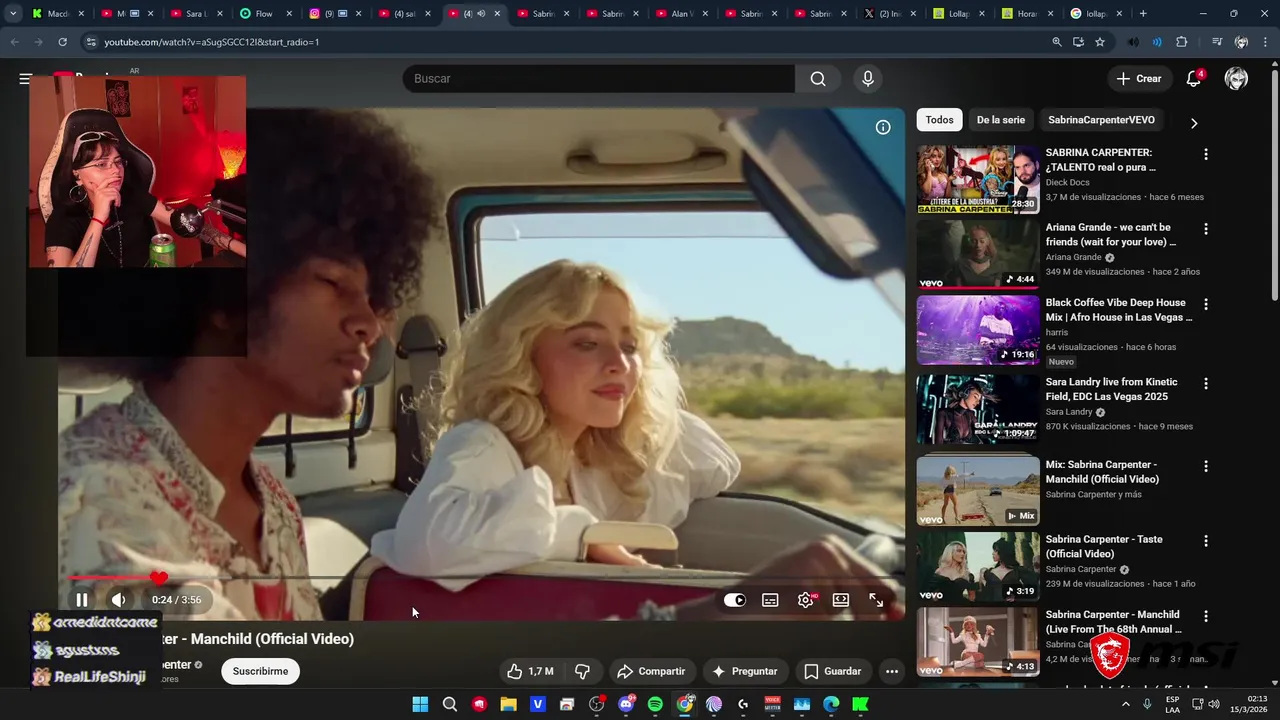
Task: Open YouTube notifications bell
Action: 1194,79
